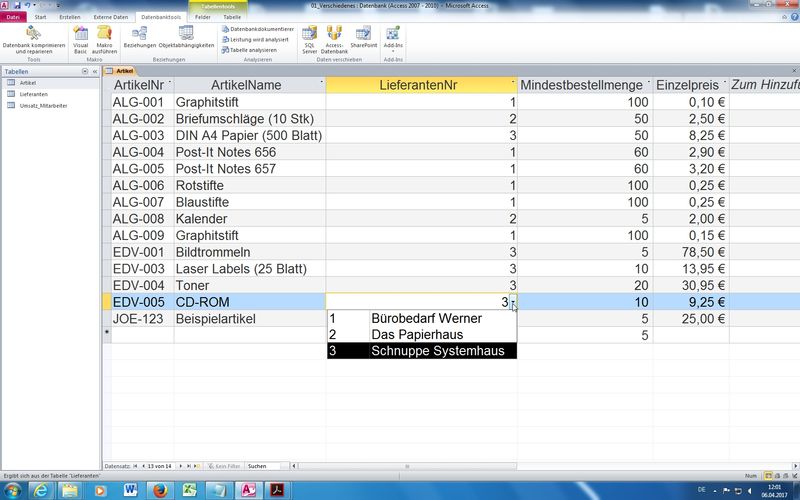The width and height of the screenshot is (800, 500).
Task: Open the Visual Basic editor
Action: 81,35
